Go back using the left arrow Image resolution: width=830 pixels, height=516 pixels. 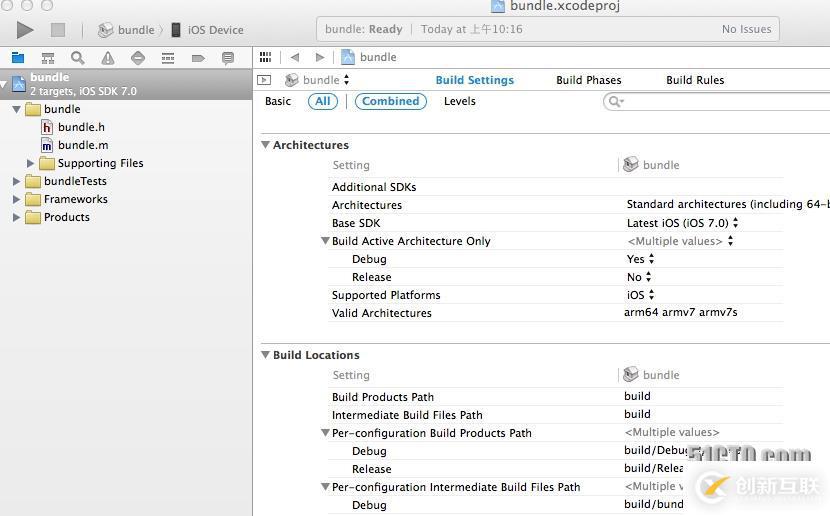point(294,57)
